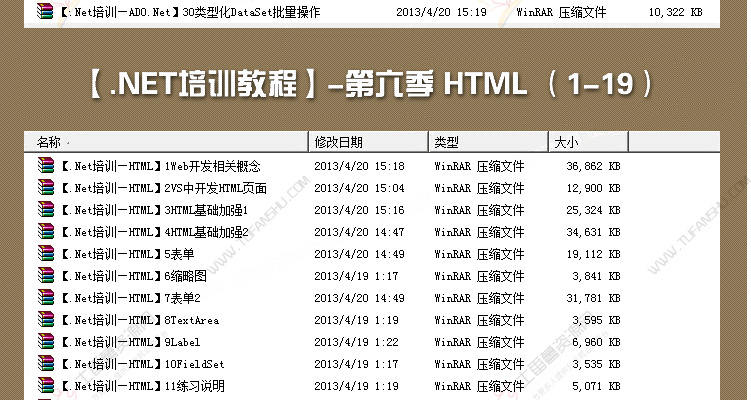Image resolution: width=751 pixels, height=400 pixels.
Task: Click size value 36,862 KB
Action: 593,166
